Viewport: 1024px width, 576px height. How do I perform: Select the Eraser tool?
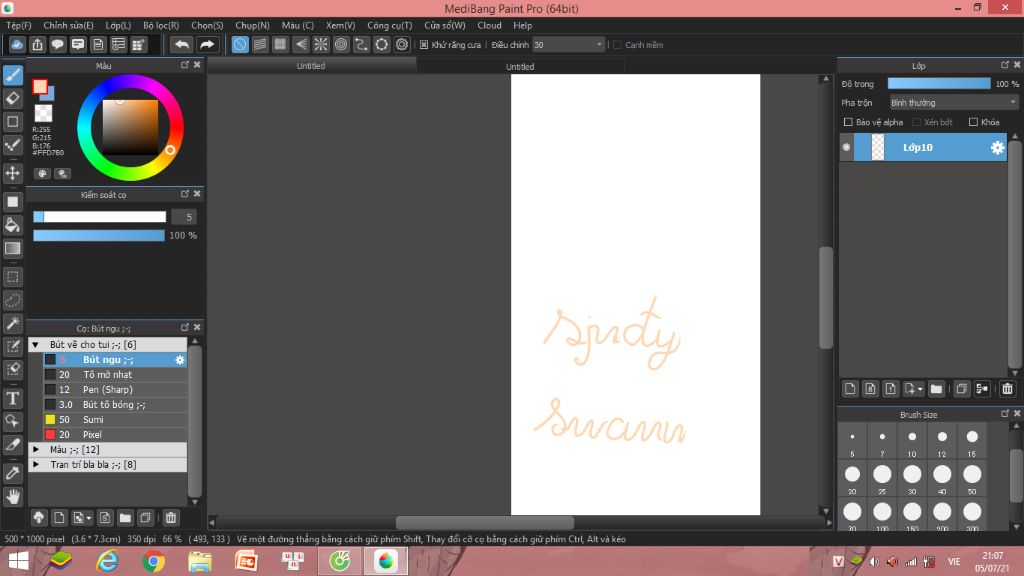12,99
